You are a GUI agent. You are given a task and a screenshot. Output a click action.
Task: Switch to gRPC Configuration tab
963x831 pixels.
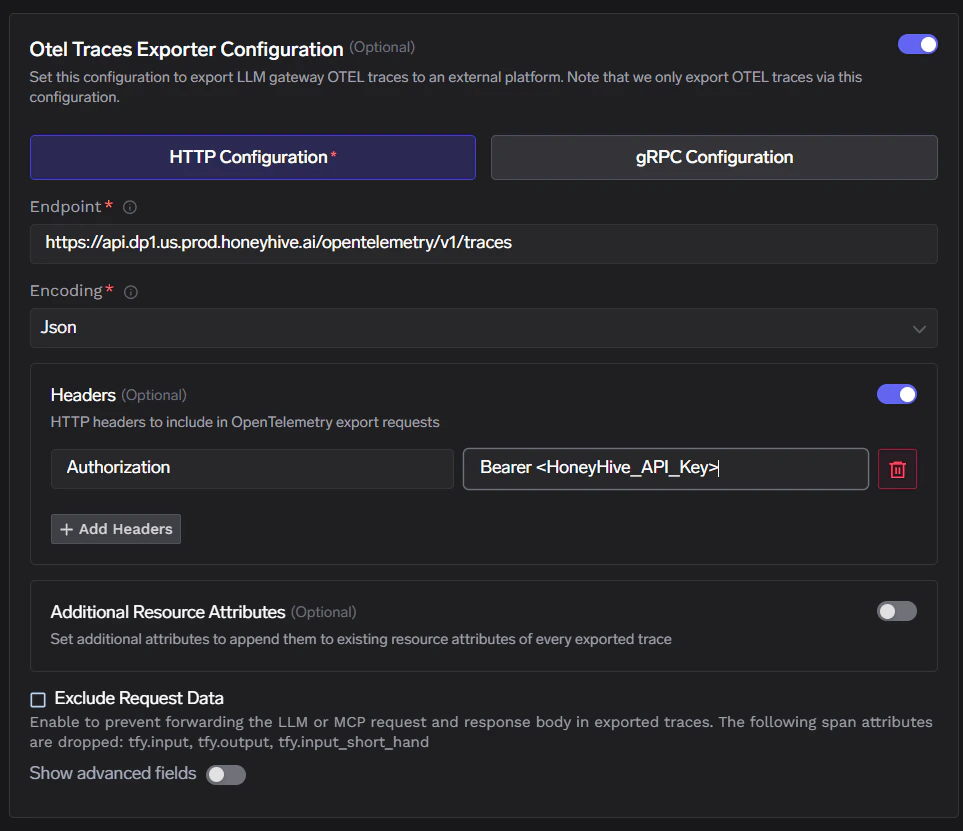coord(714,157)
